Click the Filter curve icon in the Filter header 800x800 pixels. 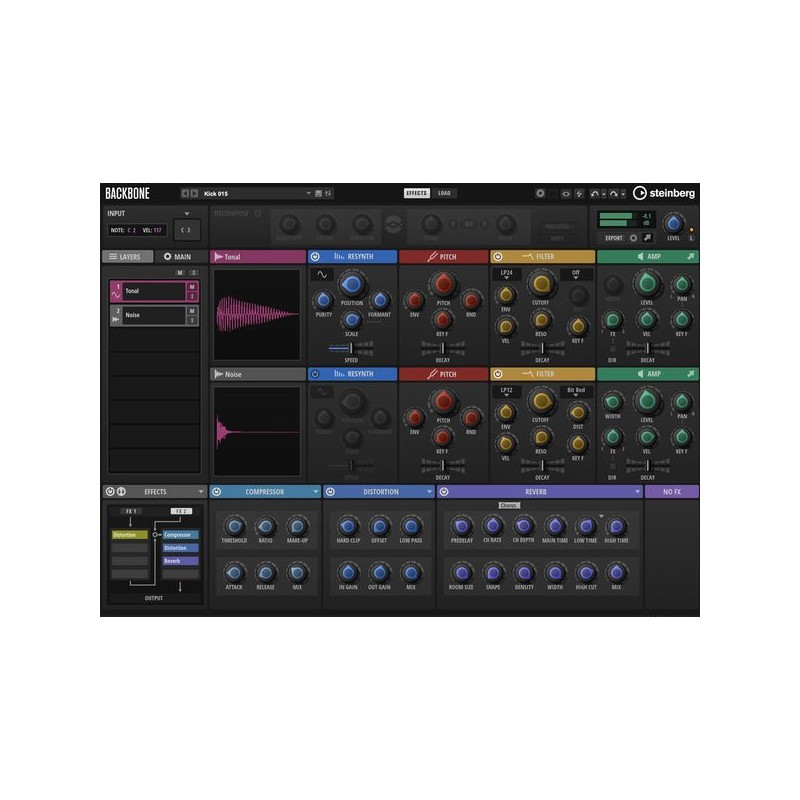tap(527, 255)
